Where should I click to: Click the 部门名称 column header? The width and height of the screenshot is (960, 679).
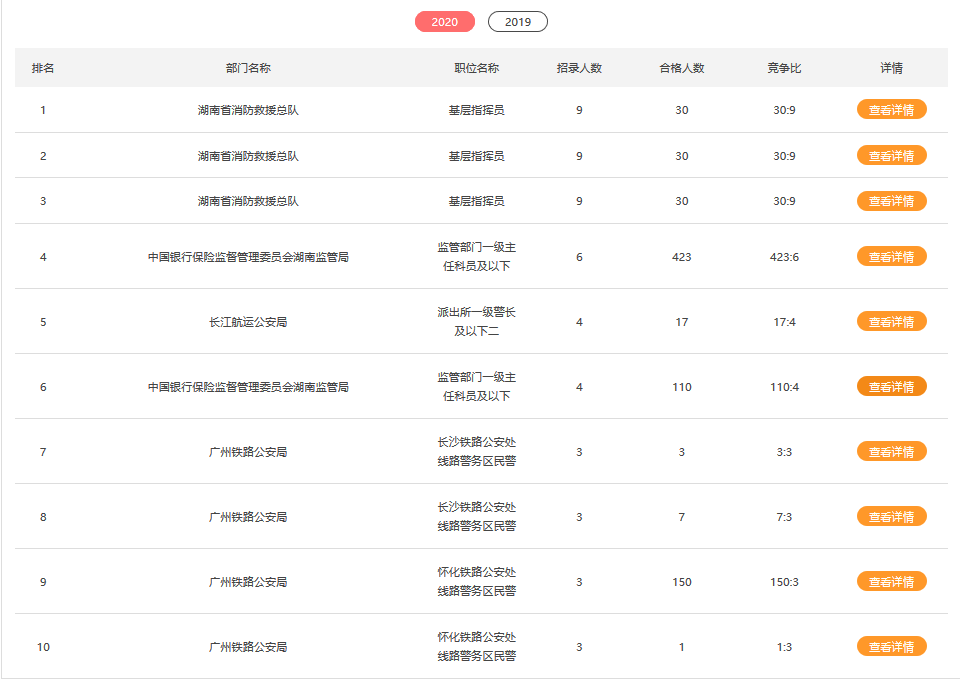click(x=248, y=68)
